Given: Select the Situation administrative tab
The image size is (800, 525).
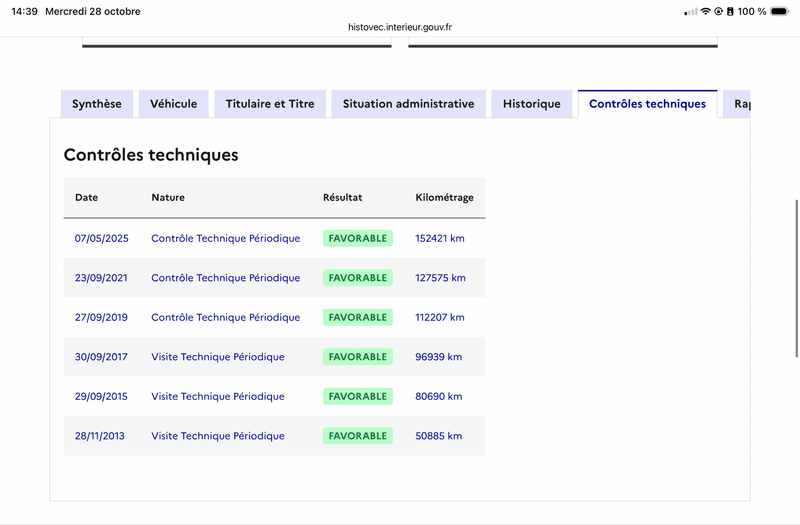Looking at the screenshot, I should [x=408, y=104].
